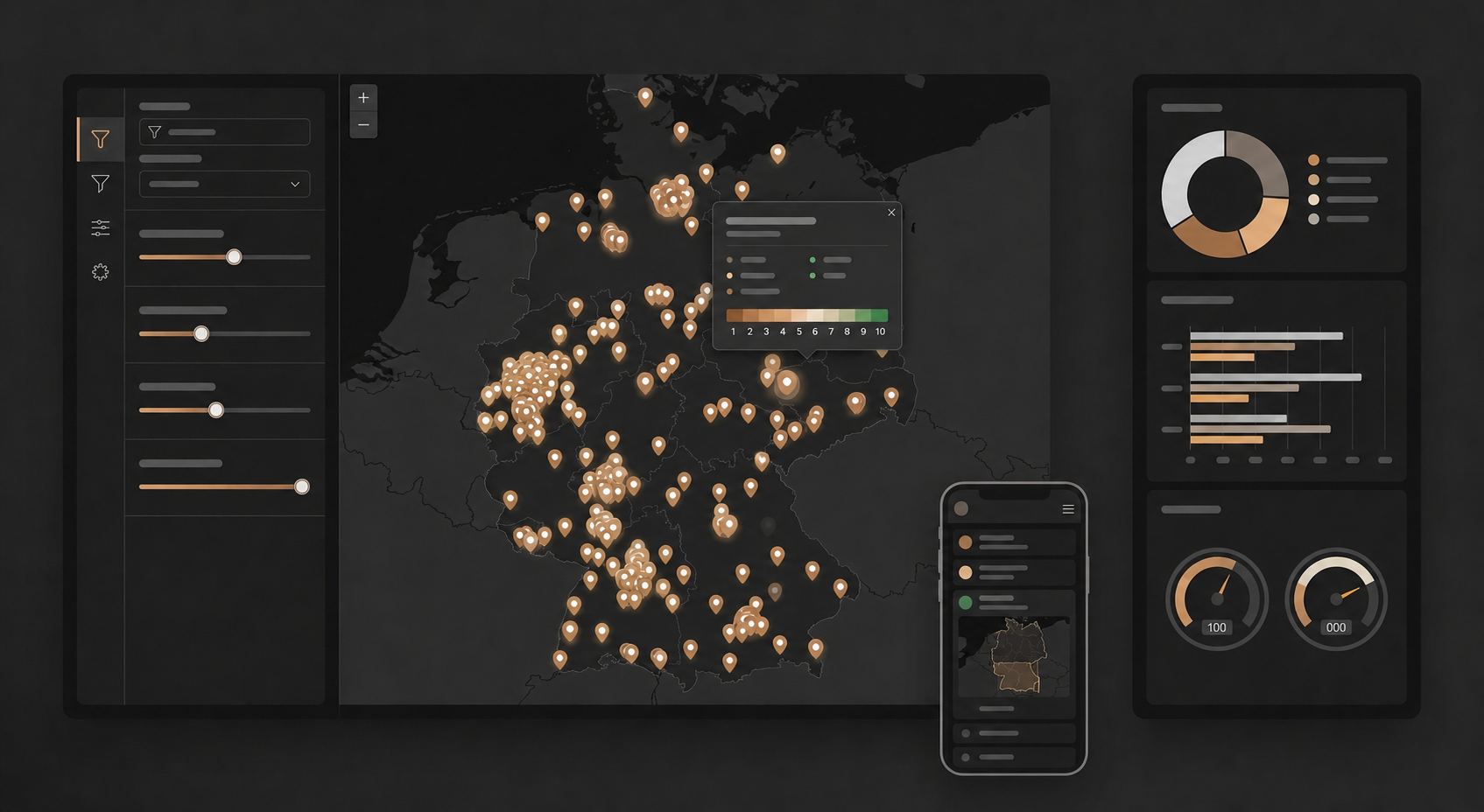This screenshot has width=1484, height=812.
Task: Click the grey legend dot beside donut chart
Action: [1313, 219]
